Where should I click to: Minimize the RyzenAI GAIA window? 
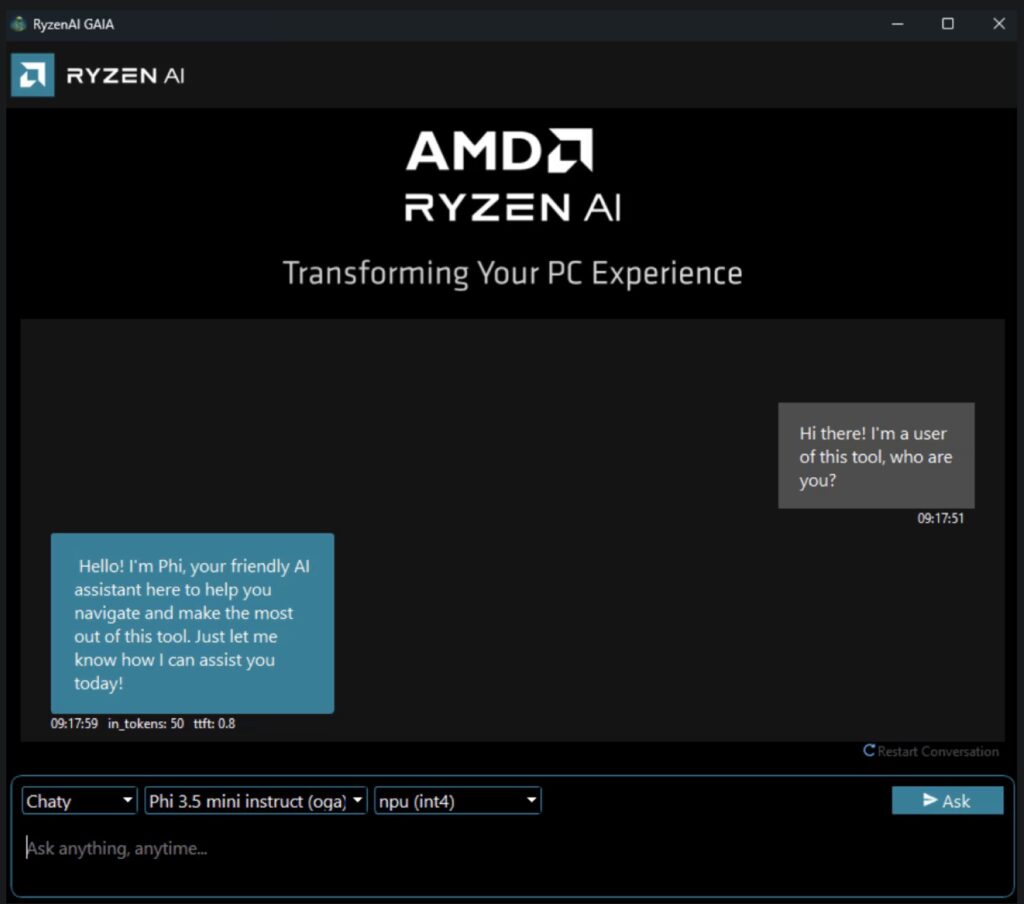(x=897, y=24)
